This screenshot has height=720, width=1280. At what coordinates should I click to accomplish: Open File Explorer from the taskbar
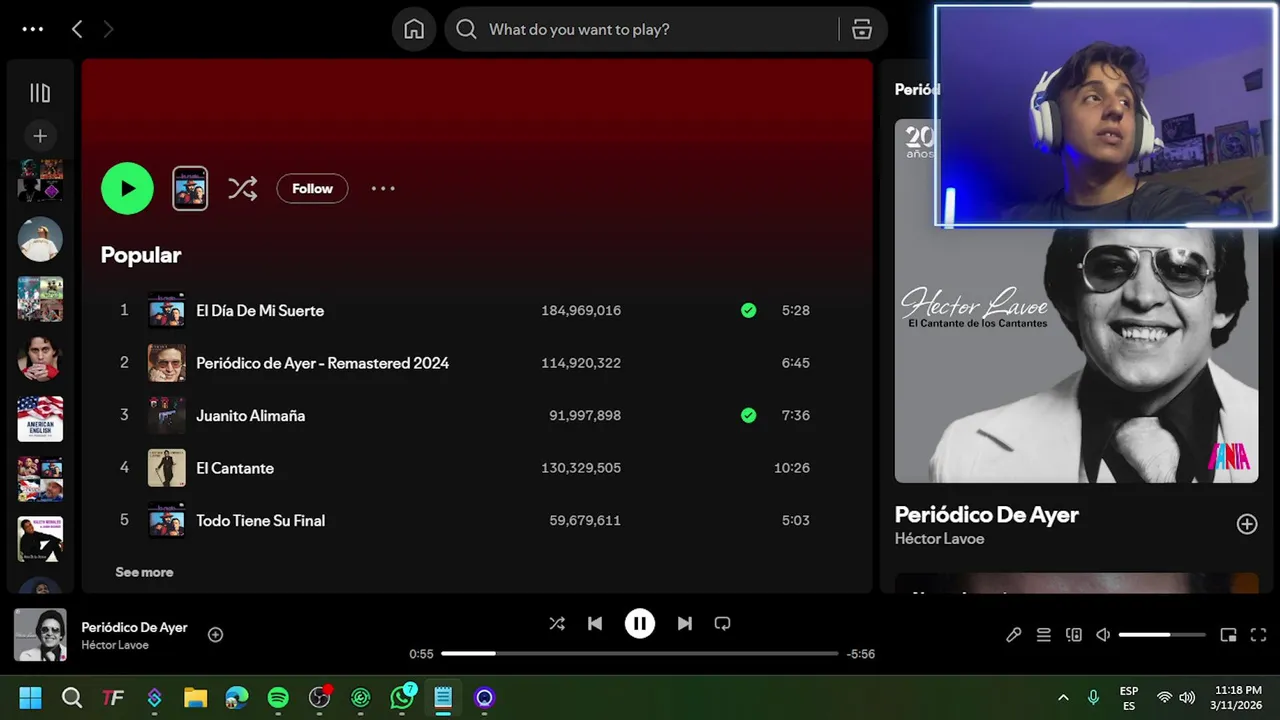point(195,698)
